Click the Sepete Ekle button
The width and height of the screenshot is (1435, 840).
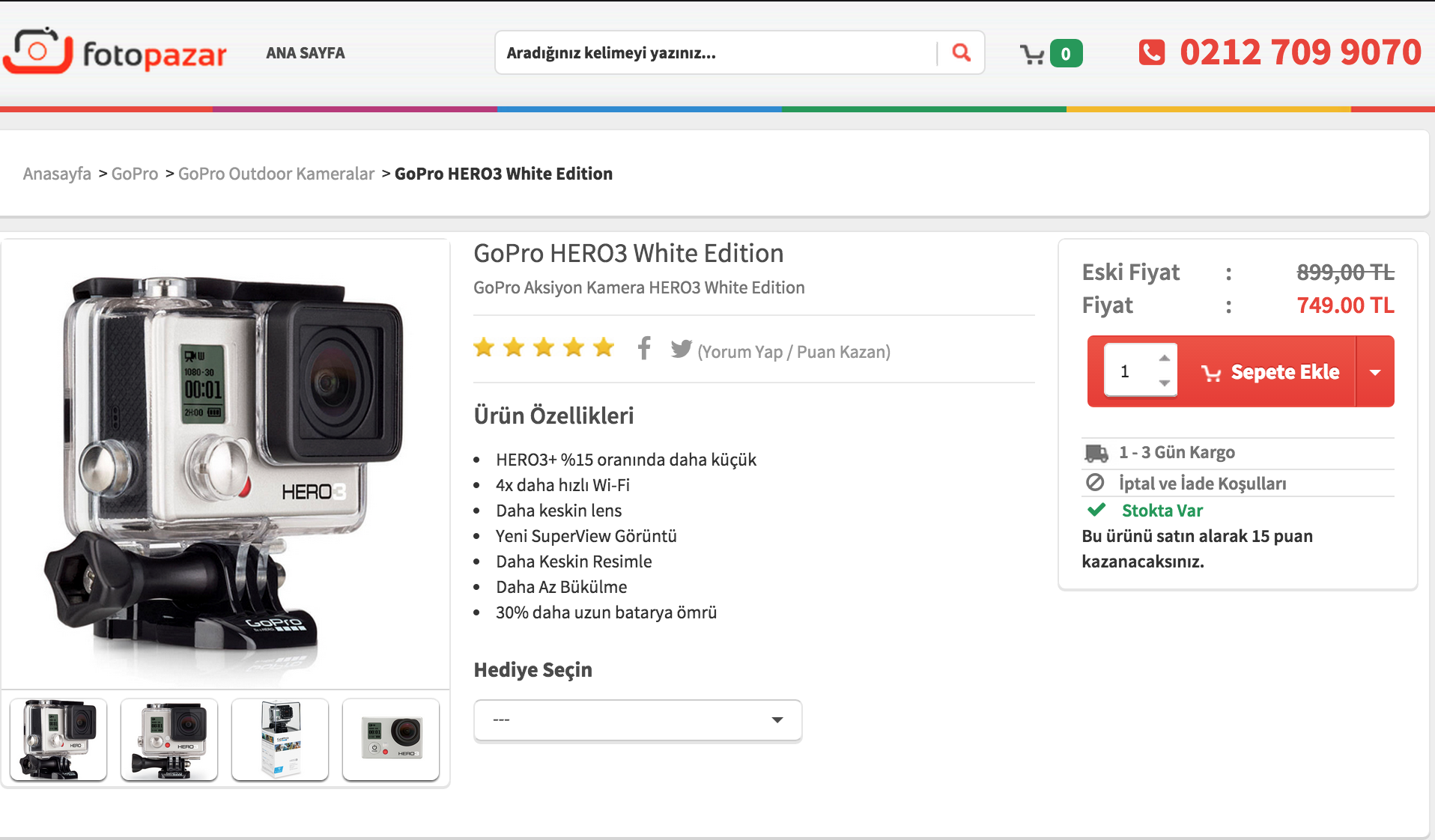pos(1270,372)
